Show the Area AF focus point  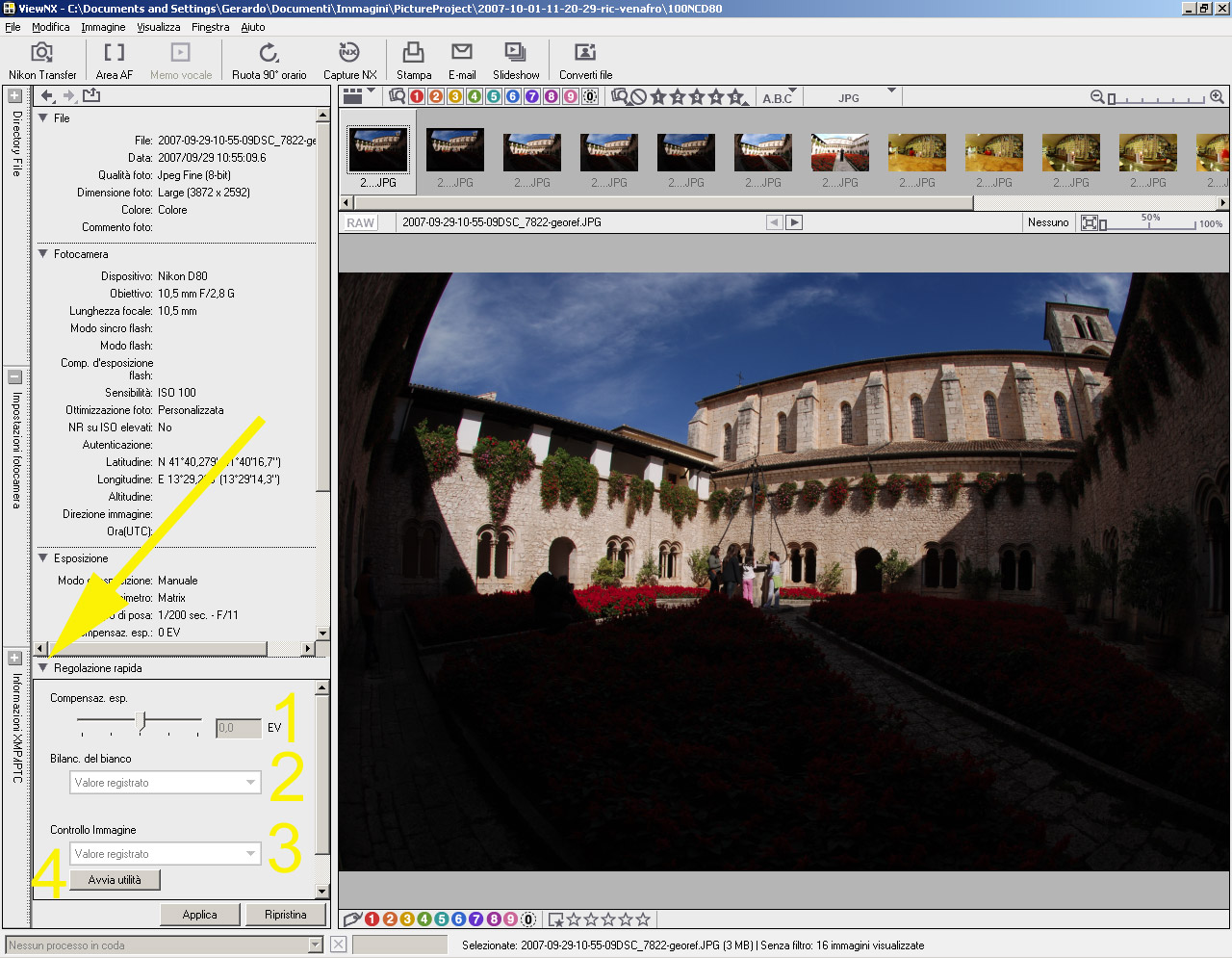click(114, 60)
